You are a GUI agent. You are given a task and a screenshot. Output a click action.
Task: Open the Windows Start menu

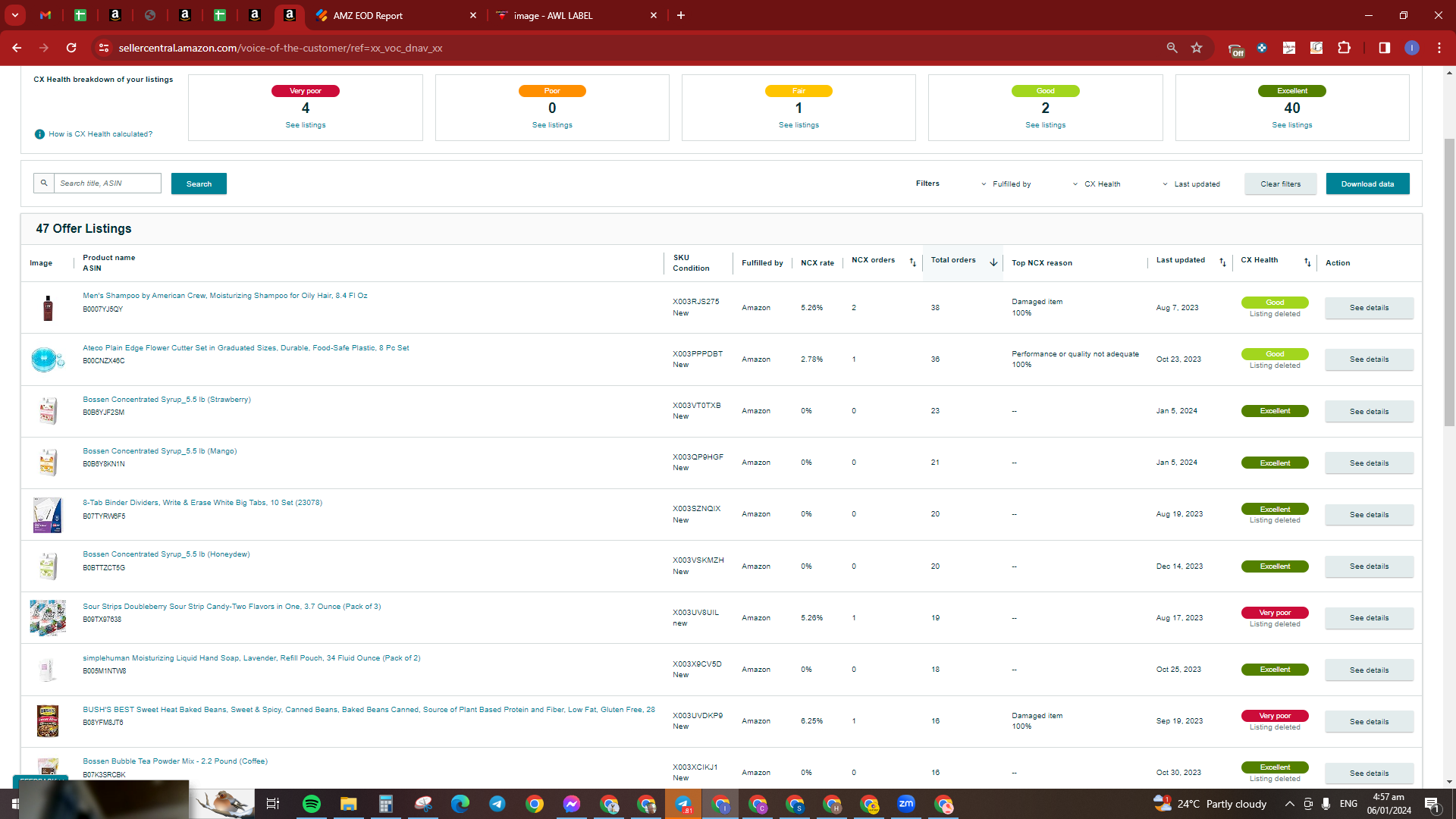click(14, 804)
